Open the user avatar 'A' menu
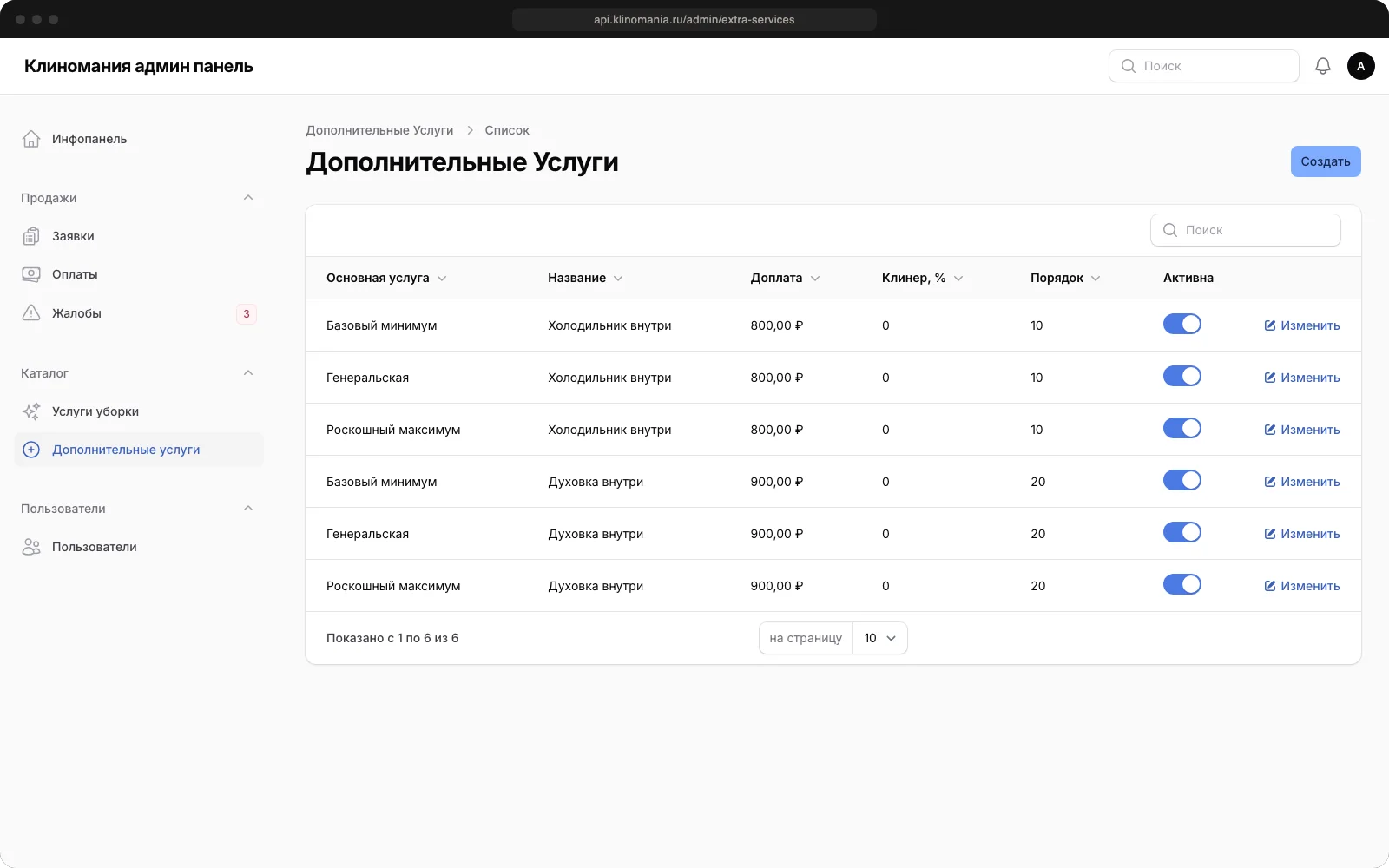Viewport: 1389px width, 868px height. 1361,66
